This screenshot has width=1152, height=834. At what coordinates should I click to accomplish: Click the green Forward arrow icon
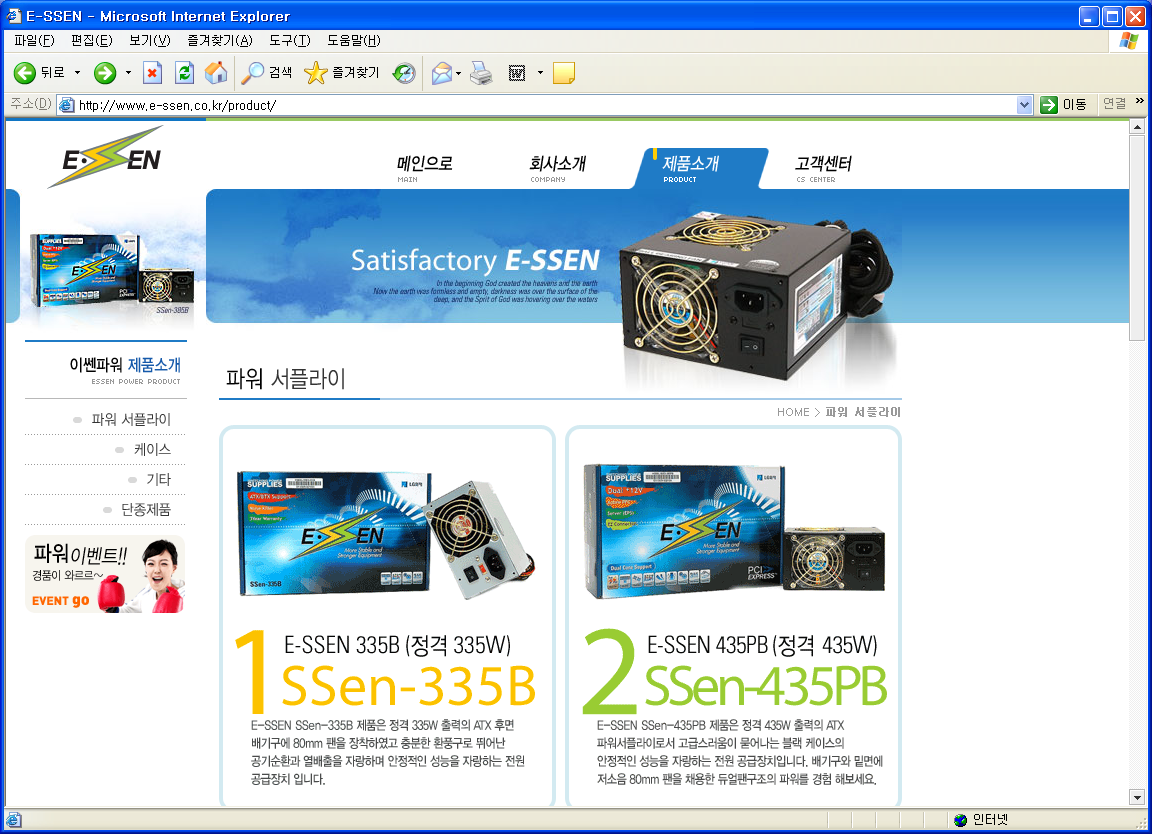point(105,73)
